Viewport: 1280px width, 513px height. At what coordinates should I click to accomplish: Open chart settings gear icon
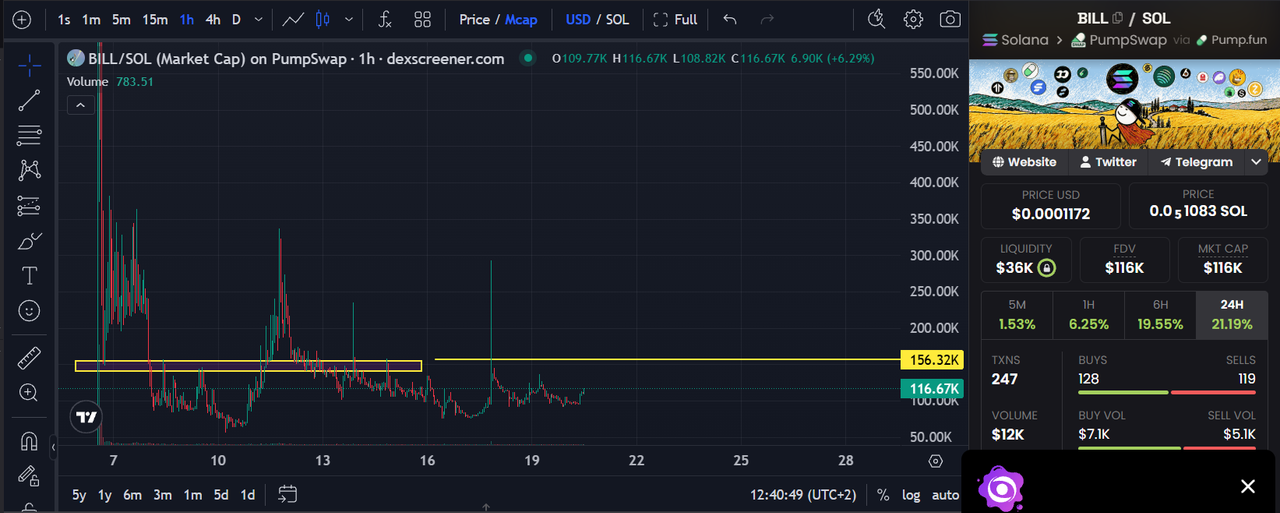913,19
